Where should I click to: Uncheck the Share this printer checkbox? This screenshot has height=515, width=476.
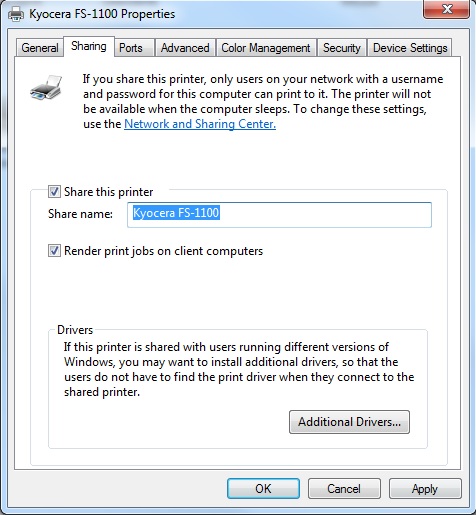[x=54, y=192]
